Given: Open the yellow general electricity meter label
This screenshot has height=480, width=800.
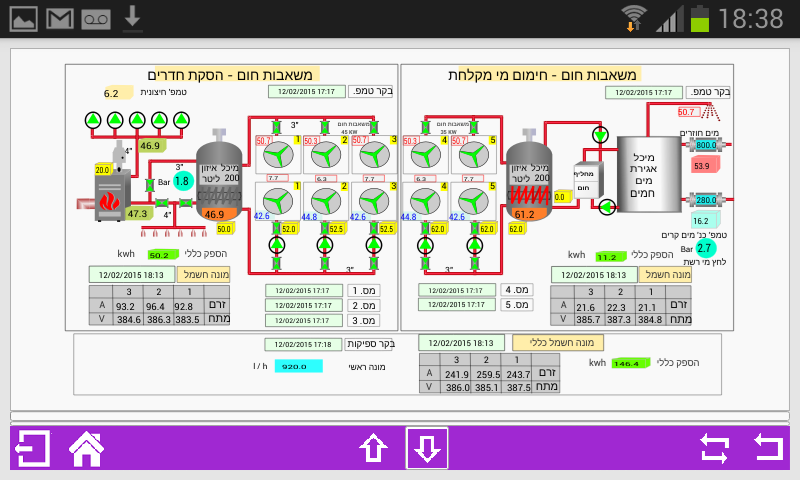Looking at the screenshot, I should tap(558, 343).
